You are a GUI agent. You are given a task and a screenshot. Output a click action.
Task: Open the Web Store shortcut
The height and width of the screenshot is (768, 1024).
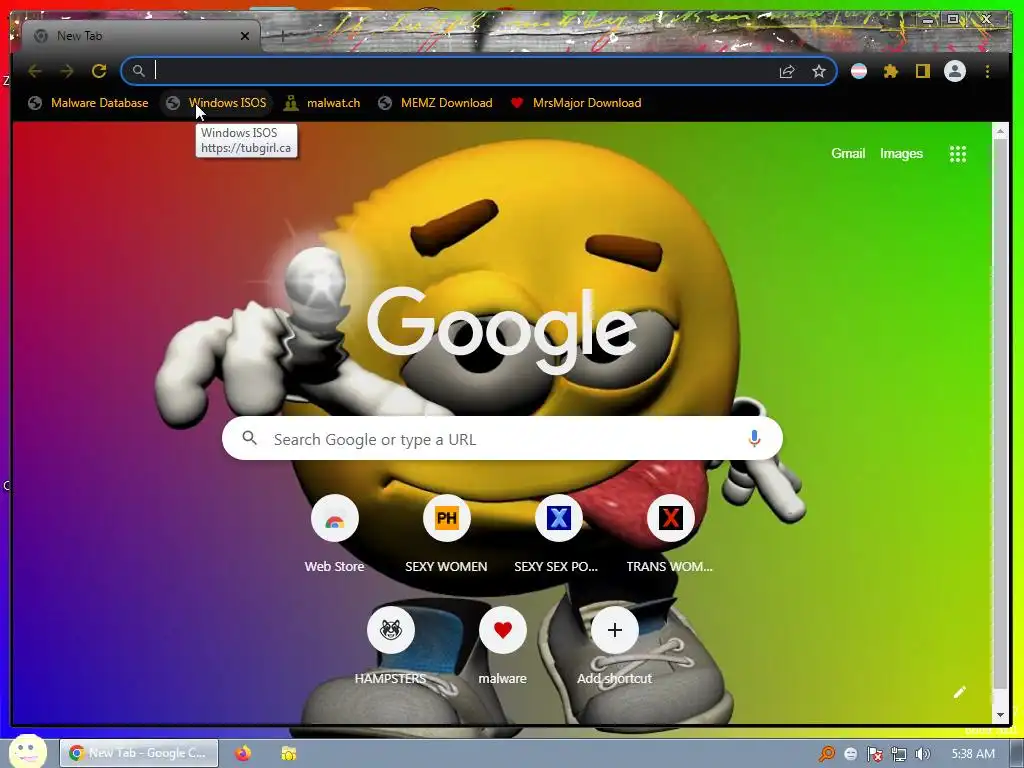tap(334, 534)
